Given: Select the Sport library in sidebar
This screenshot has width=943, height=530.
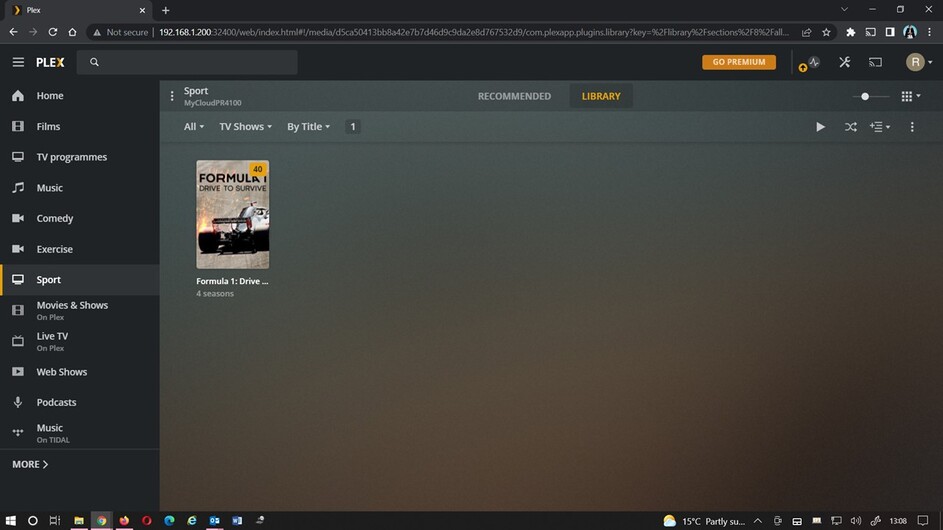Looking at the screenshot, I should [x=80, y=280].
